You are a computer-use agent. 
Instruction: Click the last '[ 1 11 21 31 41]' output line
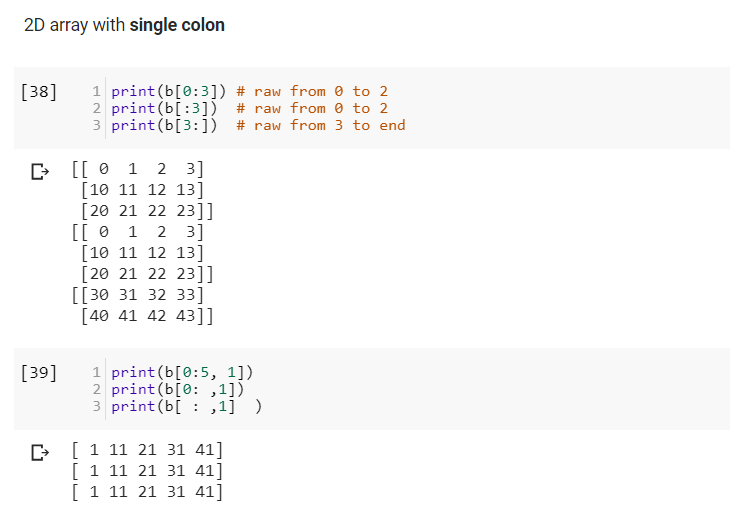pyautogui.click(x=148, y=491)
